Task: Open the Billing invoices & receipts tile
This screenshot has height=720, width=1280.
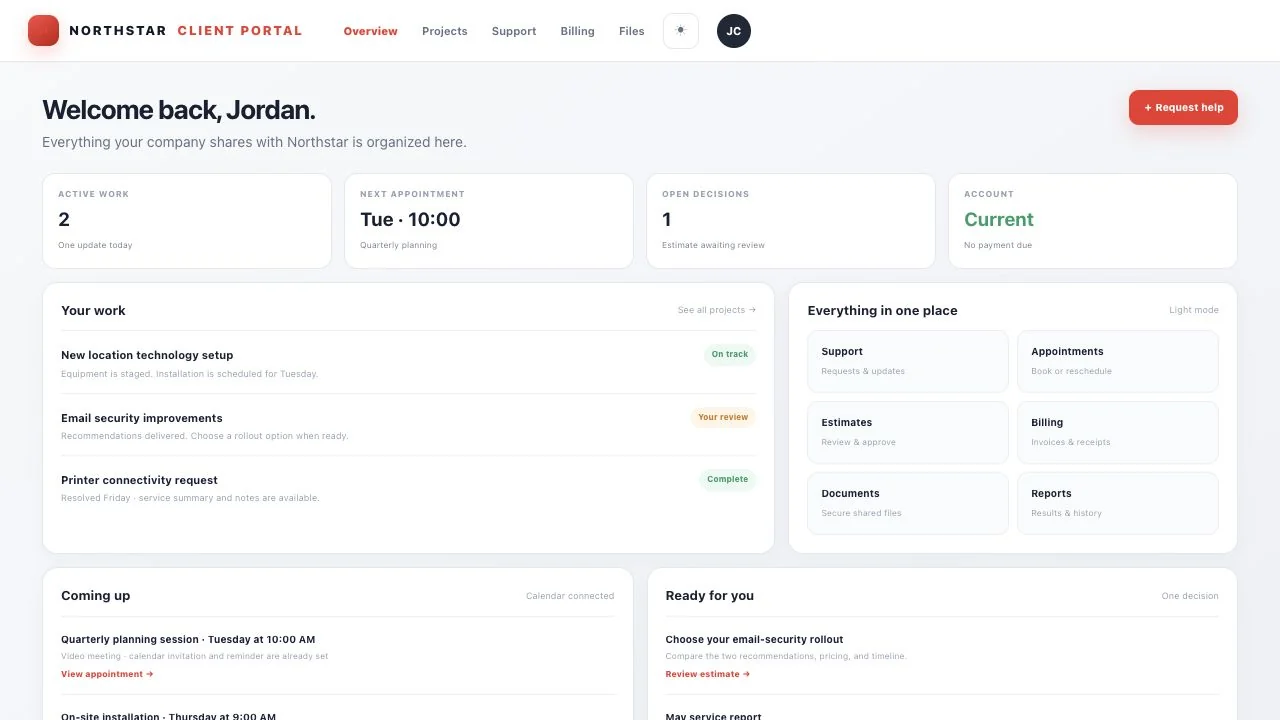Action: pos(1118,432)
